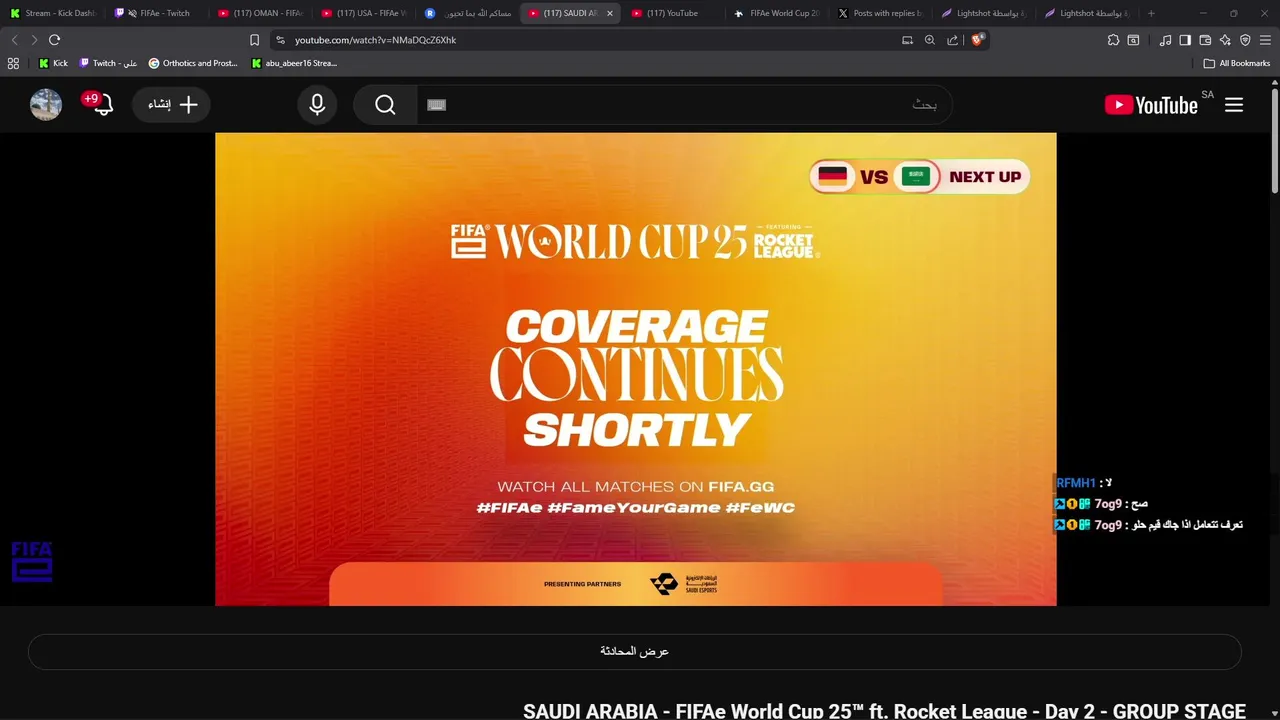Open the All Bookmarks folder
This screenshot has width=1280, height=720.
click(1237, 63)
